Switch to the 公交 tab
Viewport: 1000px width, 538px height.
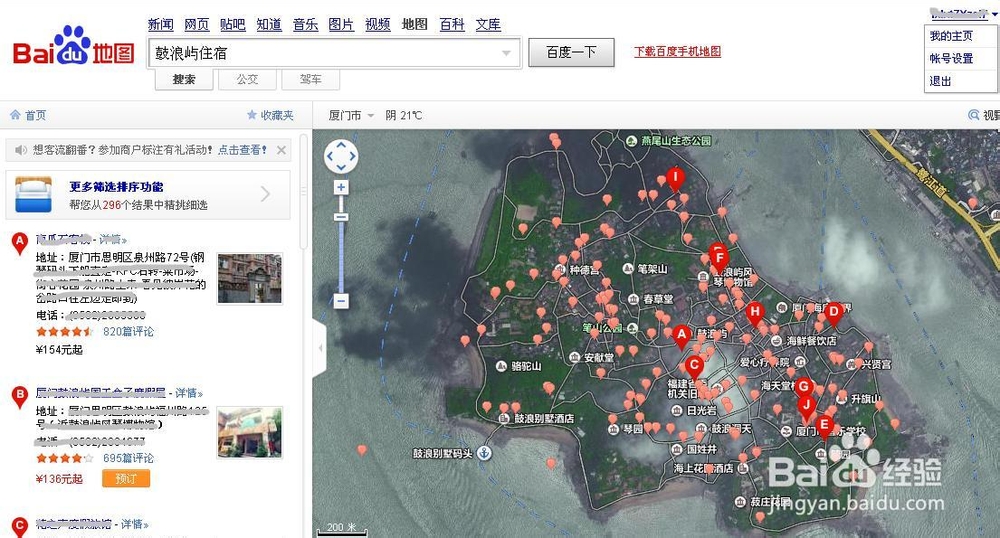point(247,79)
